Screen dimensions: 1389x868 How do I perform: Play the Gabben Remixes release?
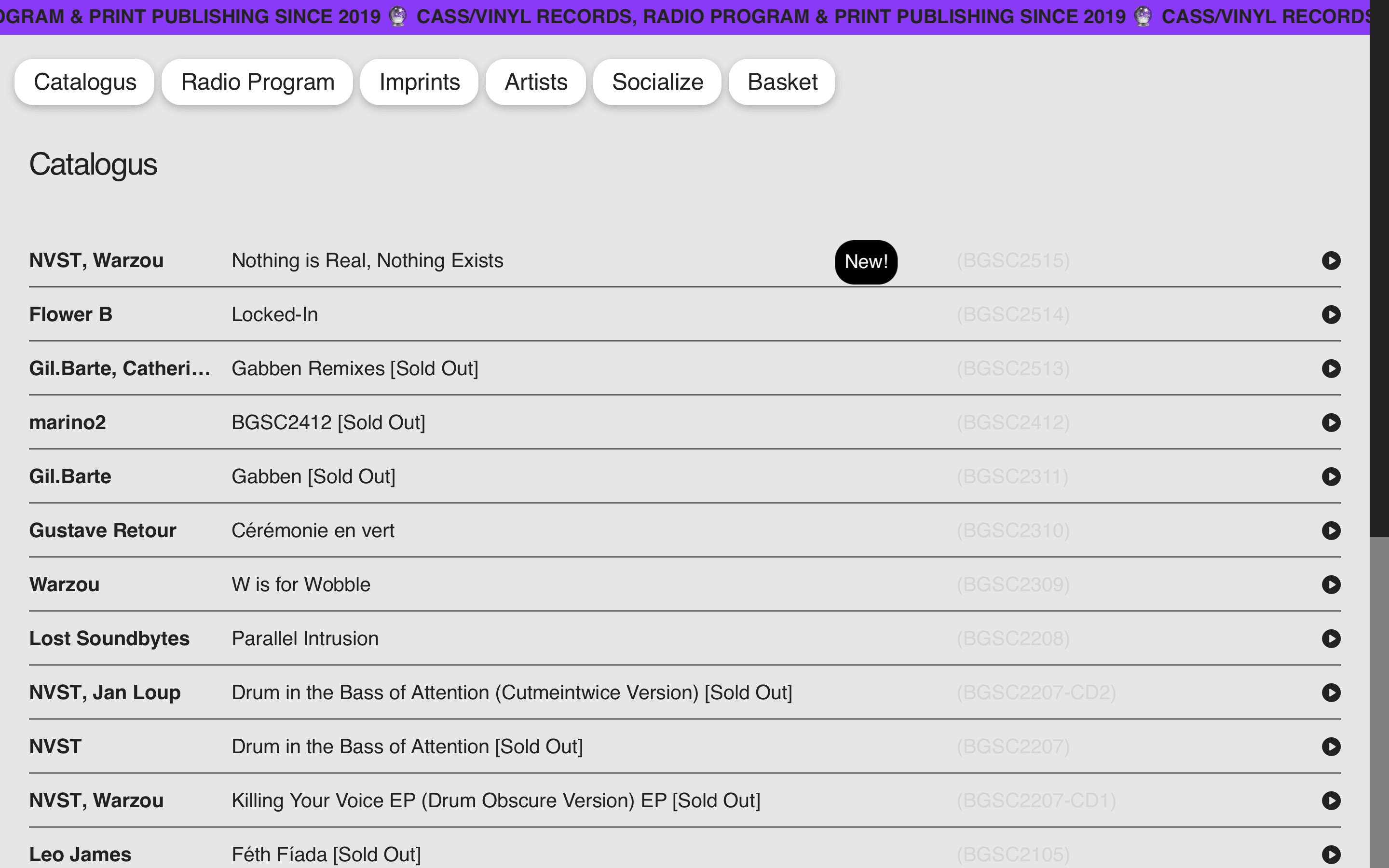coord(1331,368)
